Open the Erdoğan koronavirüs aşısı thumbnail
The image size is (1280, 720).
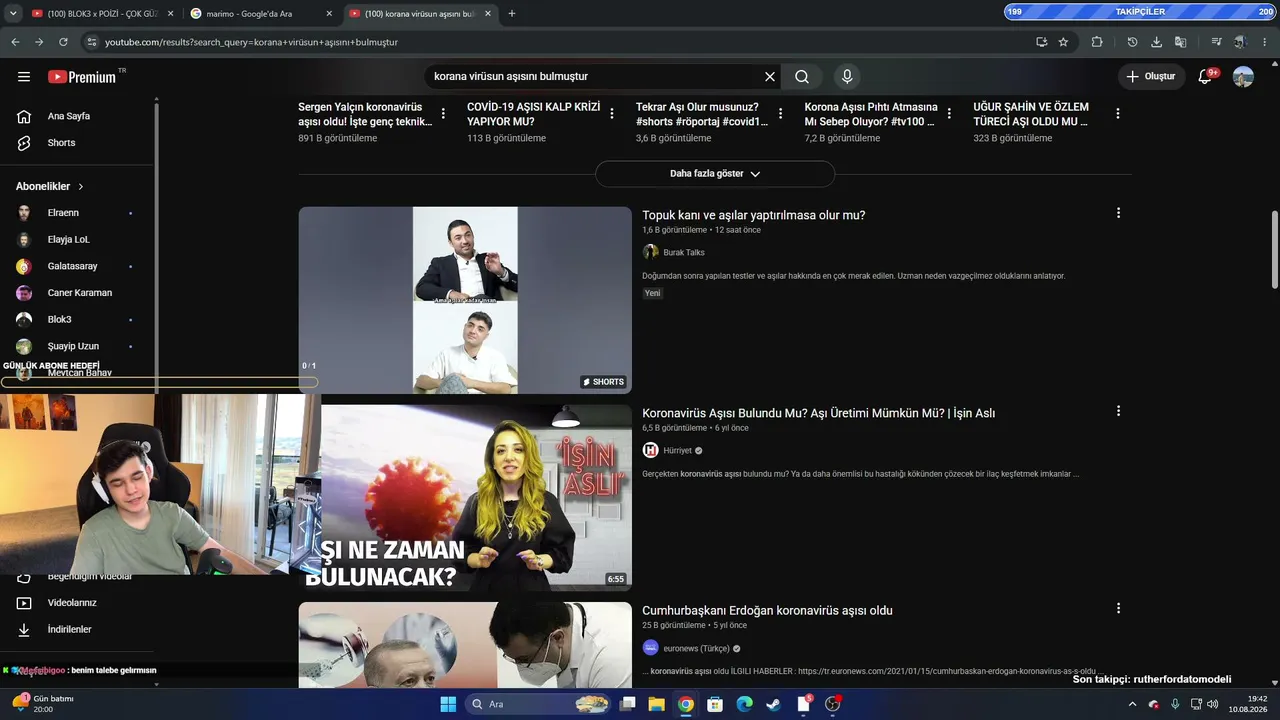click(465, 645)
